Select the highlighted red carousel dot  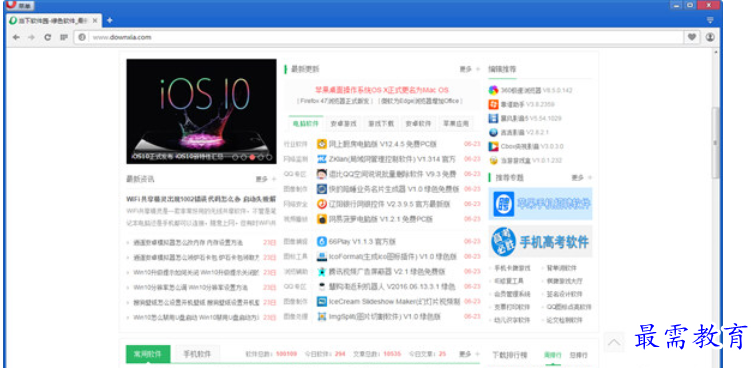[x=252, y=157]
